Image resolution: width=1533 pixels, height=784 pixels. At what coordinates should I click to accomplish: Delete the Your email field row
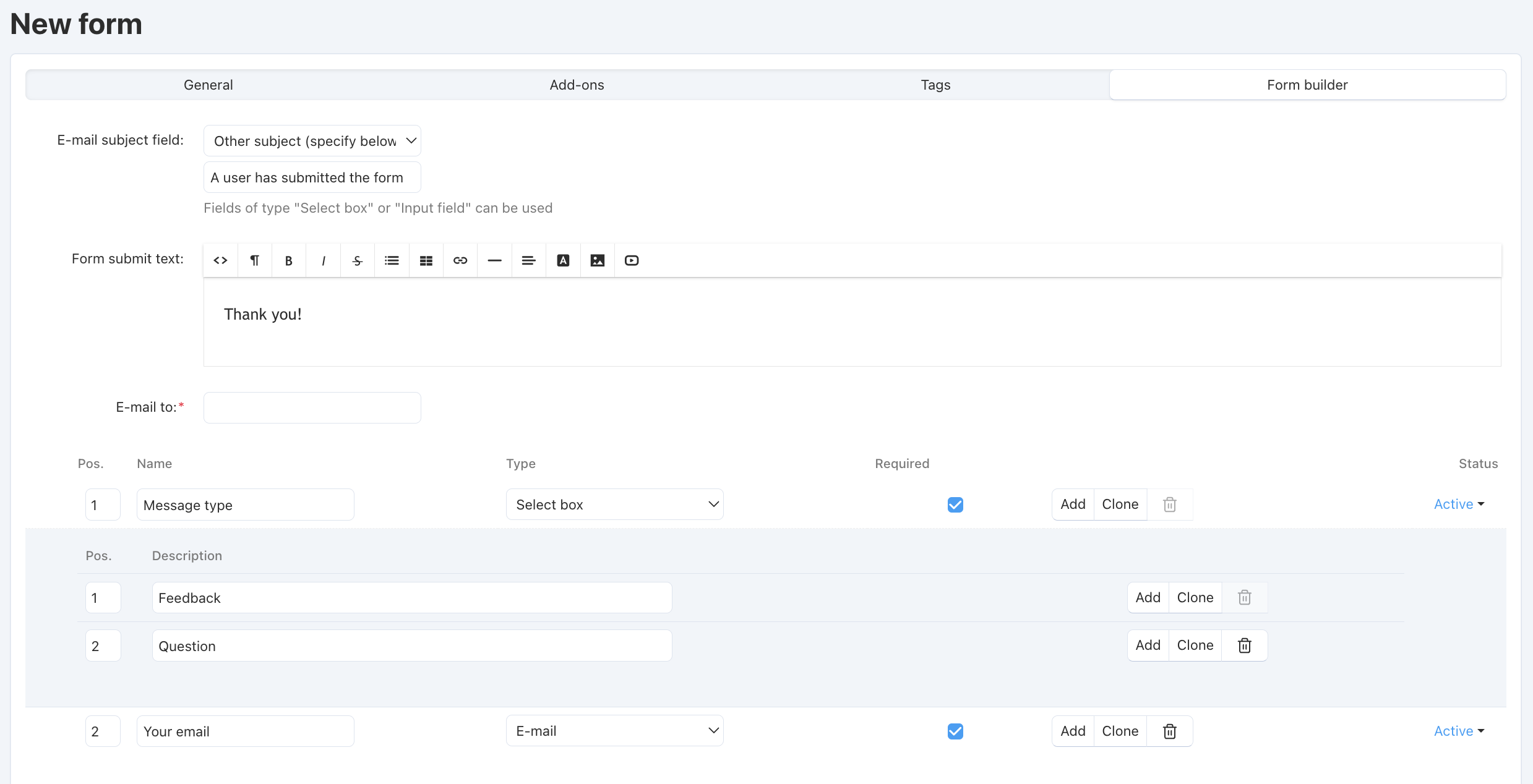(x=1170, y=731)
